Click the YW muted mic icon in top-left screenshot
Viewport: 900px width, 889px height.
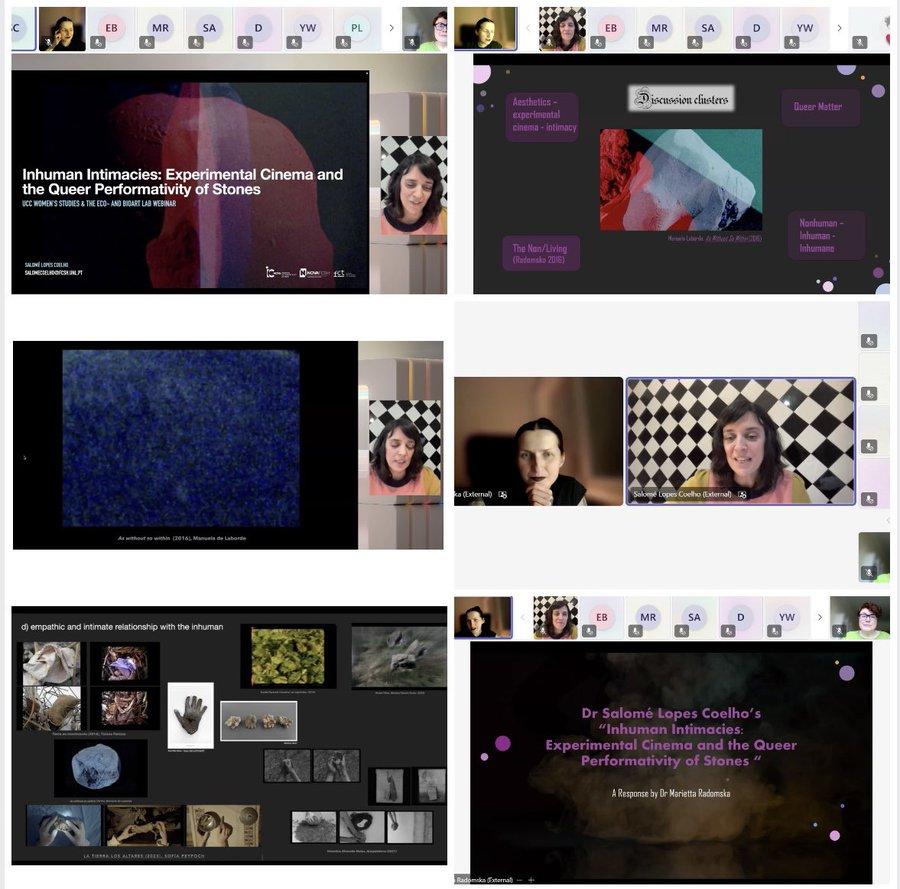tap(294, 42)
